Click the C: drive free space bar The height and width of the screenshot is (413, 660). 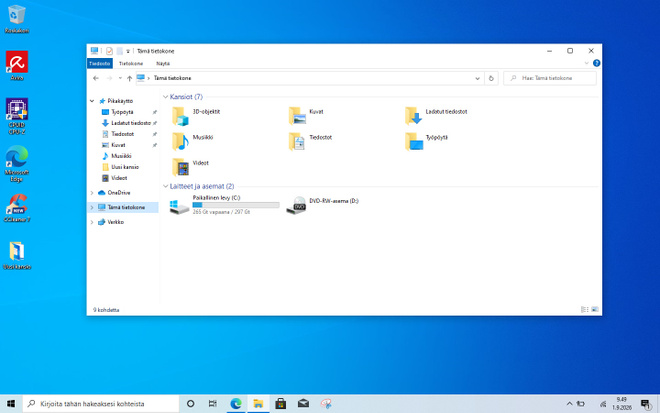click(236, 205)
